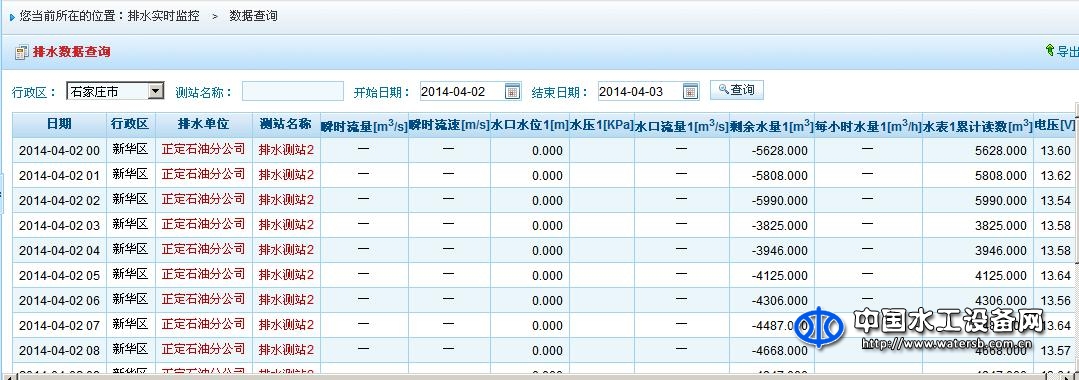Sort by the 日期 column header

[59, 125]
